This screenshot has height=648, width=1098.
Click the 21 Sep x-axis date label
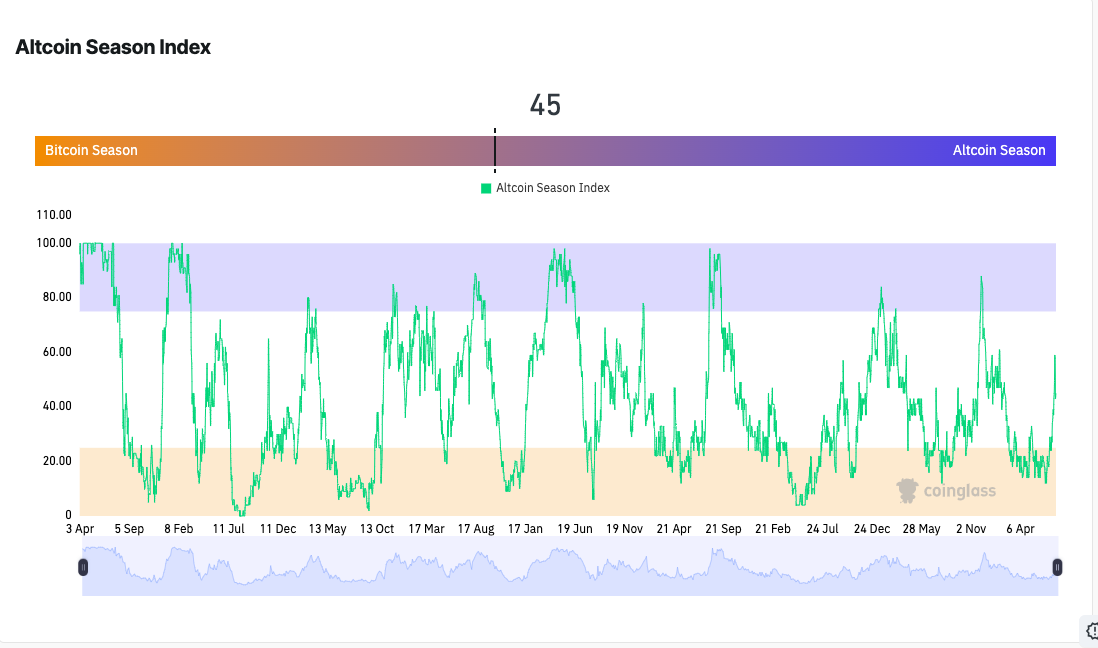[x=722, y=529]
